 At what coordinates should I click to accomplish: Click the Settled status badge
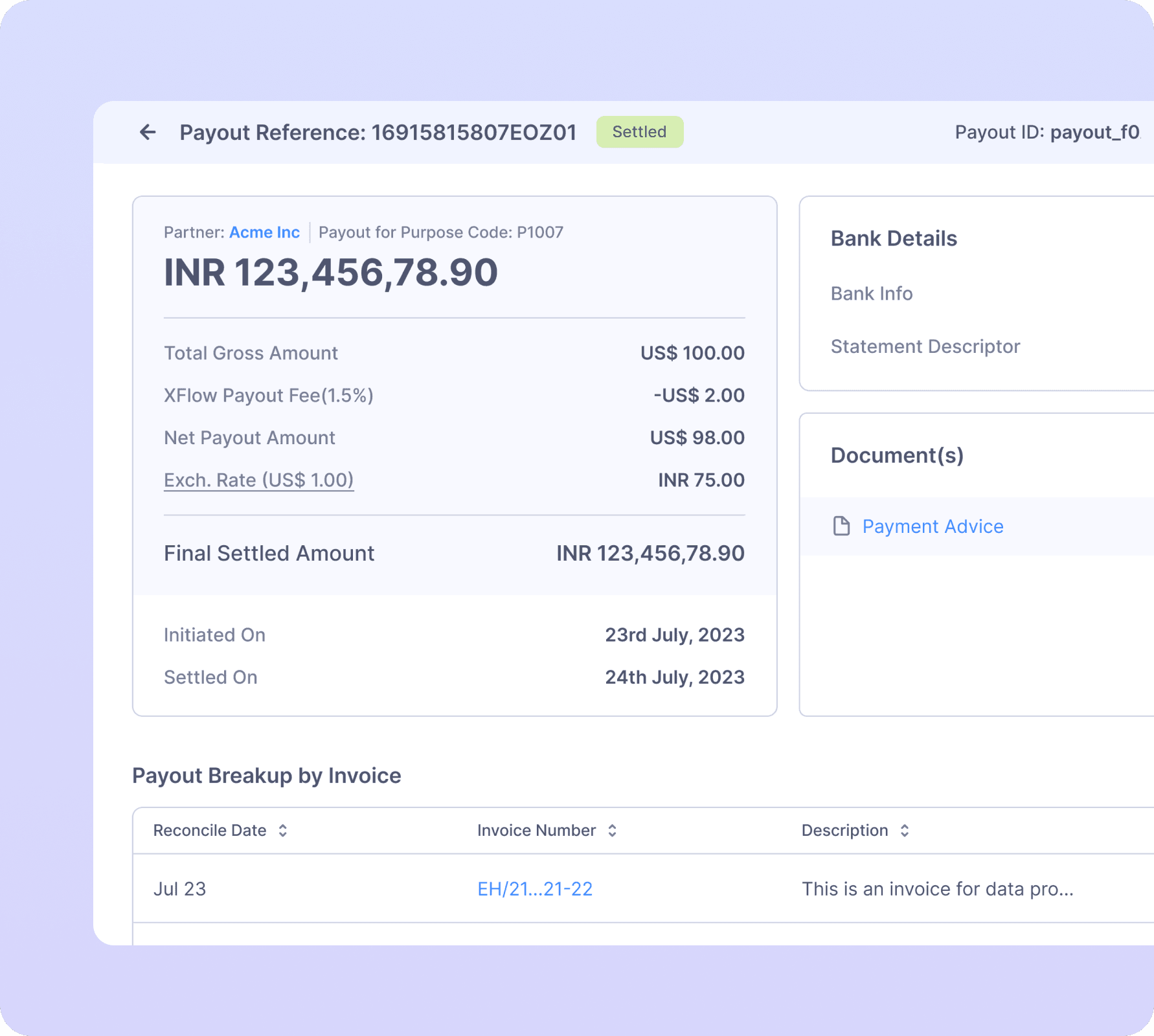click(x=639, y=132)
